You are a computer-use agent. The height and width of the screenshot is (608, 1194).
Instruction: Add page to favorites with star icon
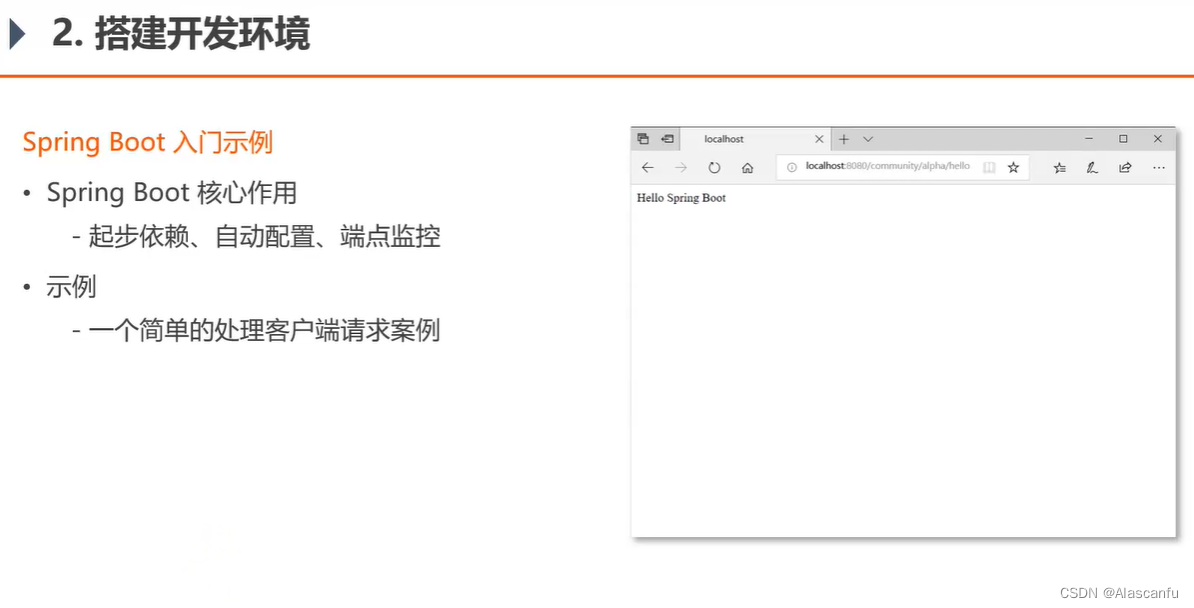[1014, 168]
